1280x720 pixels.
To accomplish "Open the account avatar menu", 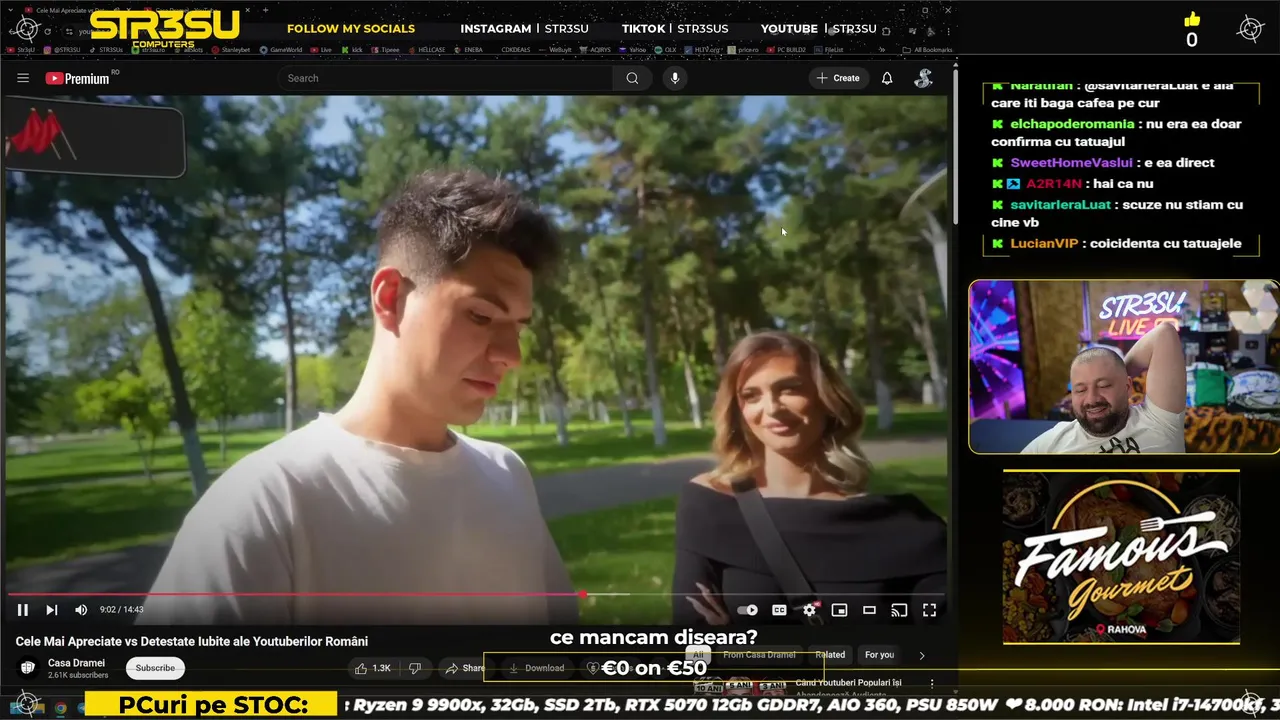I will 923,78.
